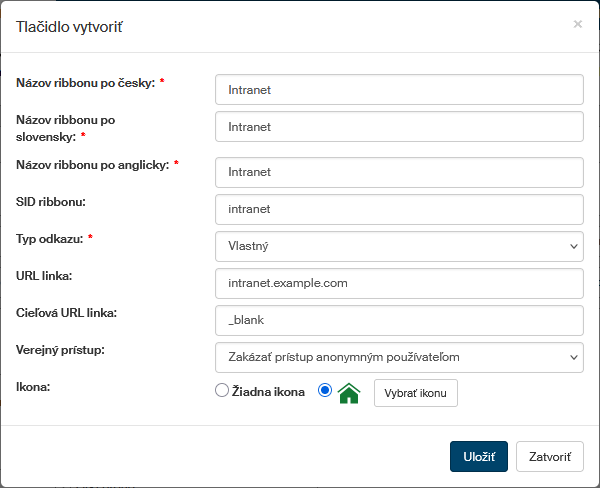Focus the Názov ribbonu po česky field

tap(399, 90)
